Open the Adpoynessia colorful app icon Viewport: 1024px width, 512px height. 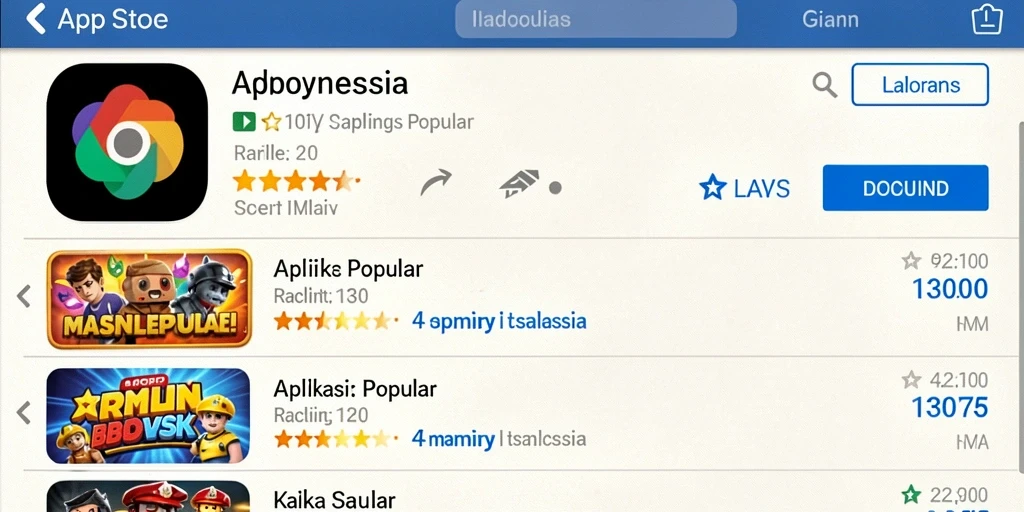[127, 142]
